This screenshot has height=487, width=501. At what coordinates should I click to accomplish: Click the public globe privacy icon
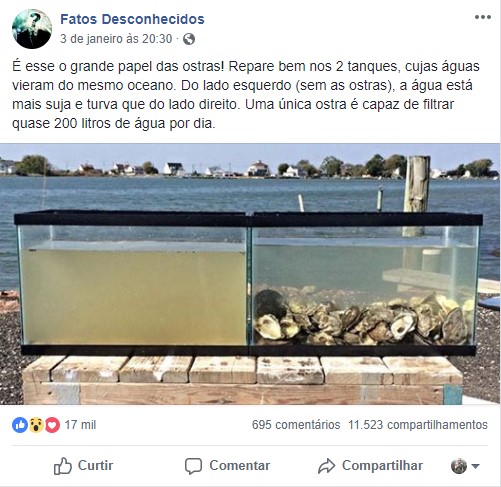pos(189,39)
